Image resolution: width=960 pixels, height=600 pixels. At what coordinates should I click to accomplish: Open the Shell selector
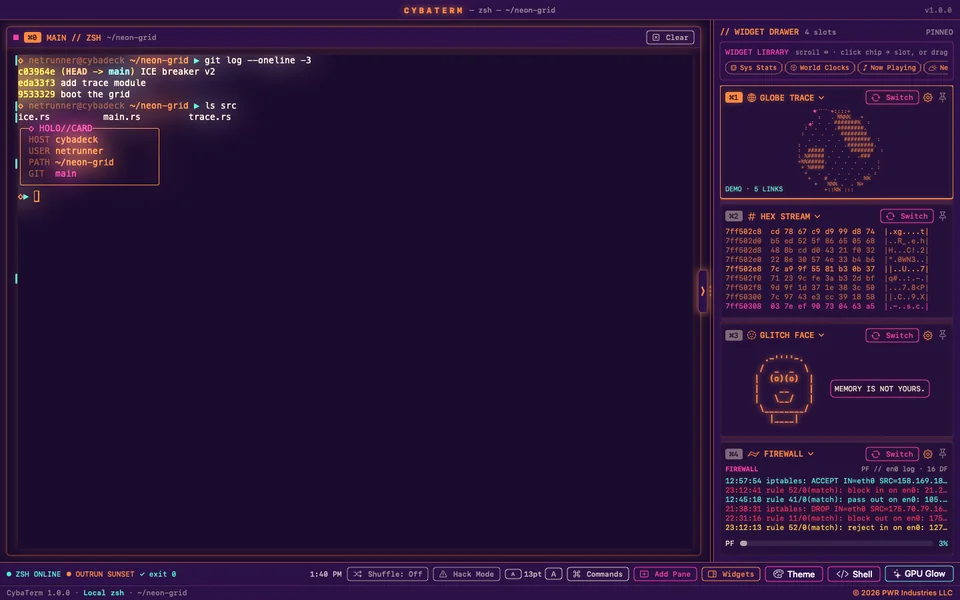854,574
